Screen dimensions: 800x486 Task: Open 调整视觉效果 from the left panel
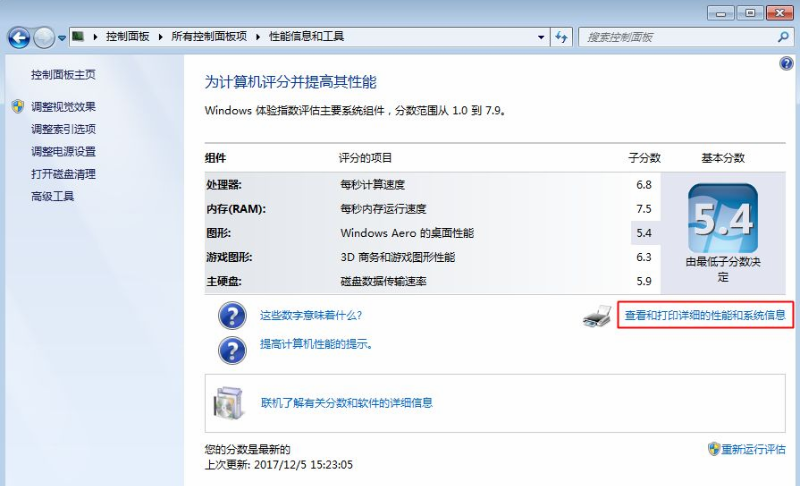pos(63,107)
